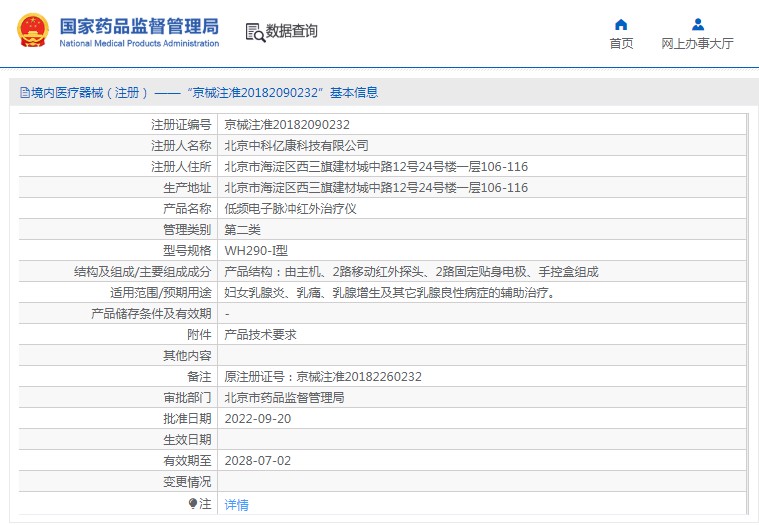Click 产品技术要求 attachment text

click(260, 335)
